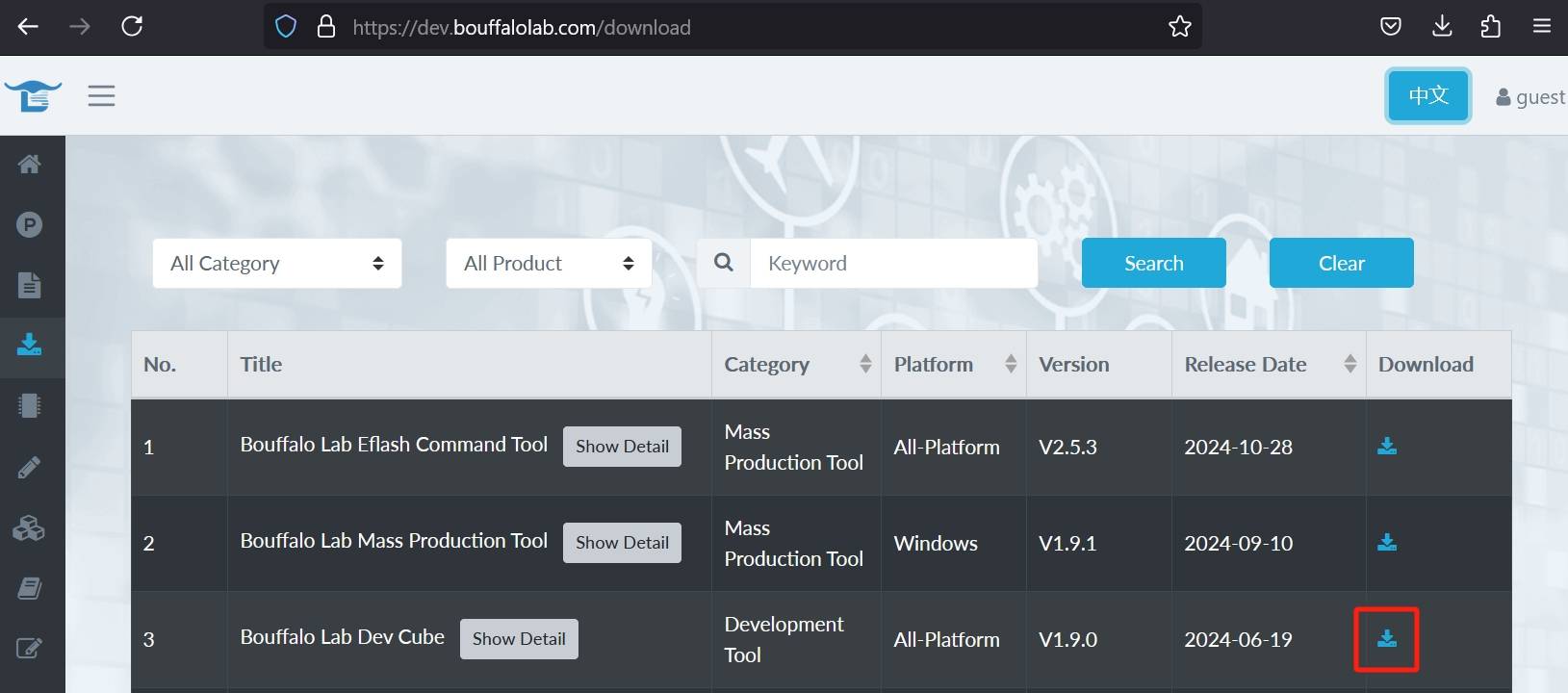Click release date 2024-06-19
Image resolution: width=1568 pixels, height=693 pixels.
point(1238,639)
